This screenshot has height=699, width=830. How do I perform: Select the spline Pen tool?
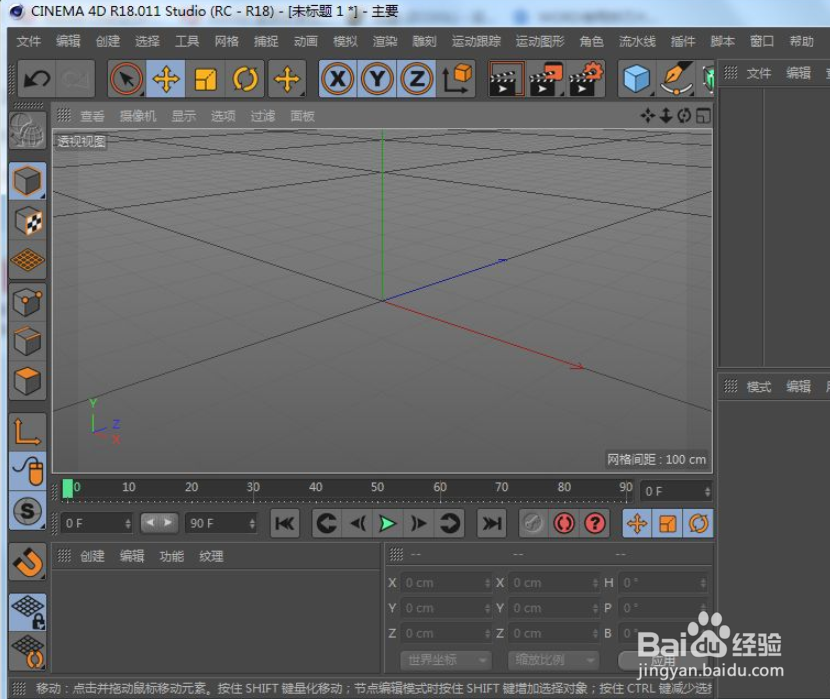pyautogui.click(x=676, y=79)
